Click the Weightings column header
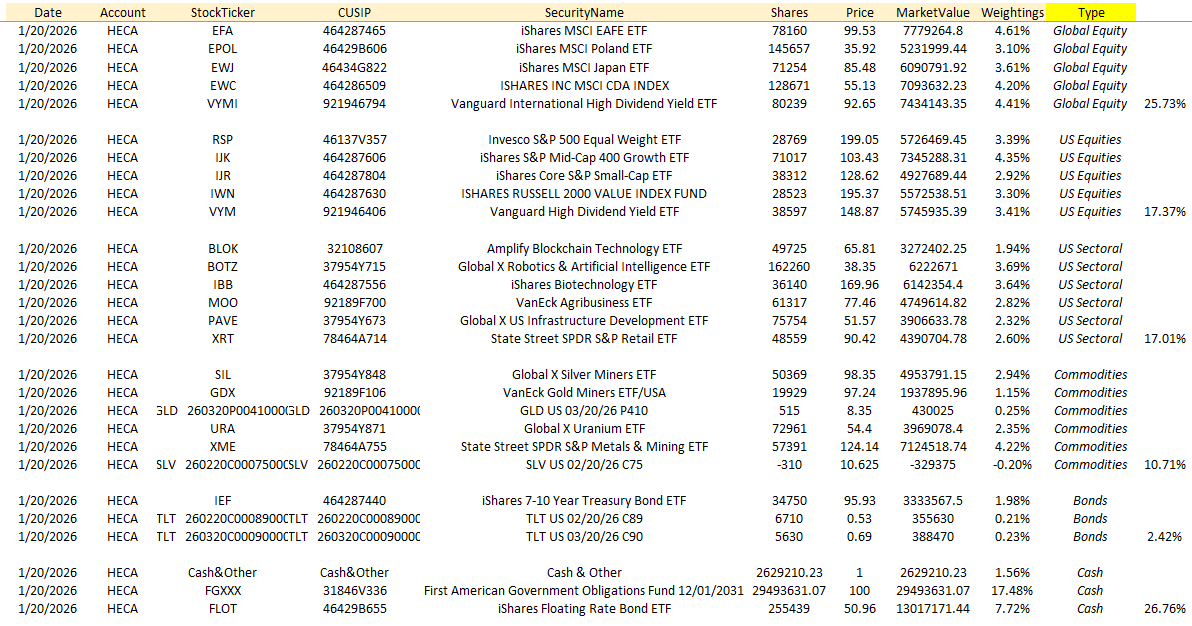 coord(1013,13)
